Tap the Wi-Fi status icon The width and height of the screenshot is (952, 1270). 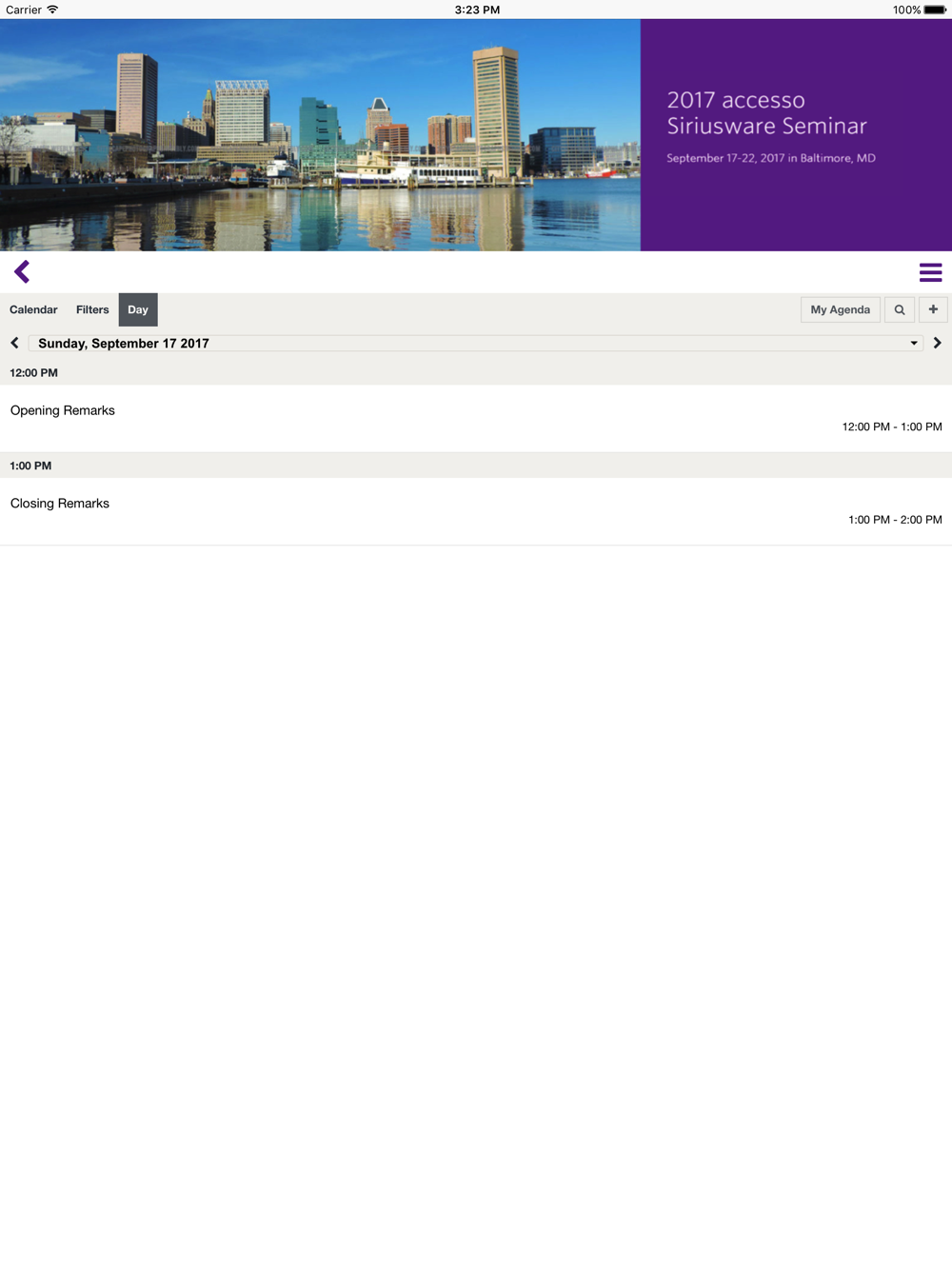(52, 10)
